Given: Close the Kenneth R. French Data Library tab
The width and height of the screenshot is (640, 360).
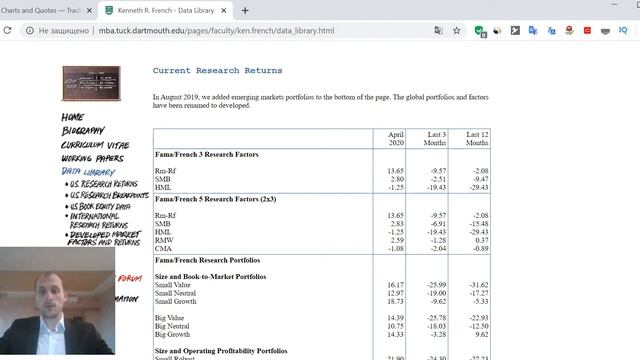Looking at the screenshot, I should click(x=224, y=11).
